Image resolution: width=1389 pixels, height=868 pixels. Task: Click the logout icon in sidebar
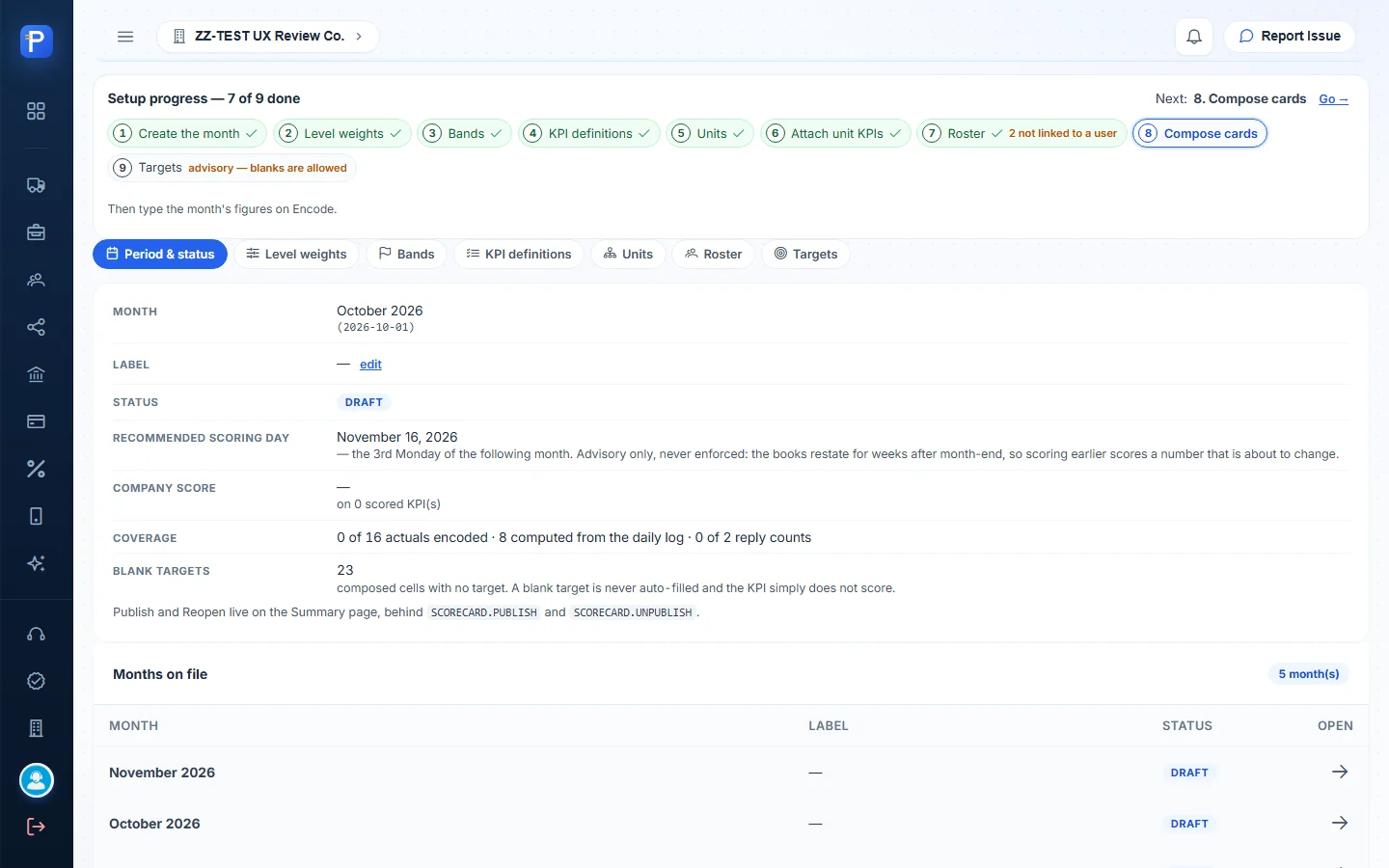[36, 827]
